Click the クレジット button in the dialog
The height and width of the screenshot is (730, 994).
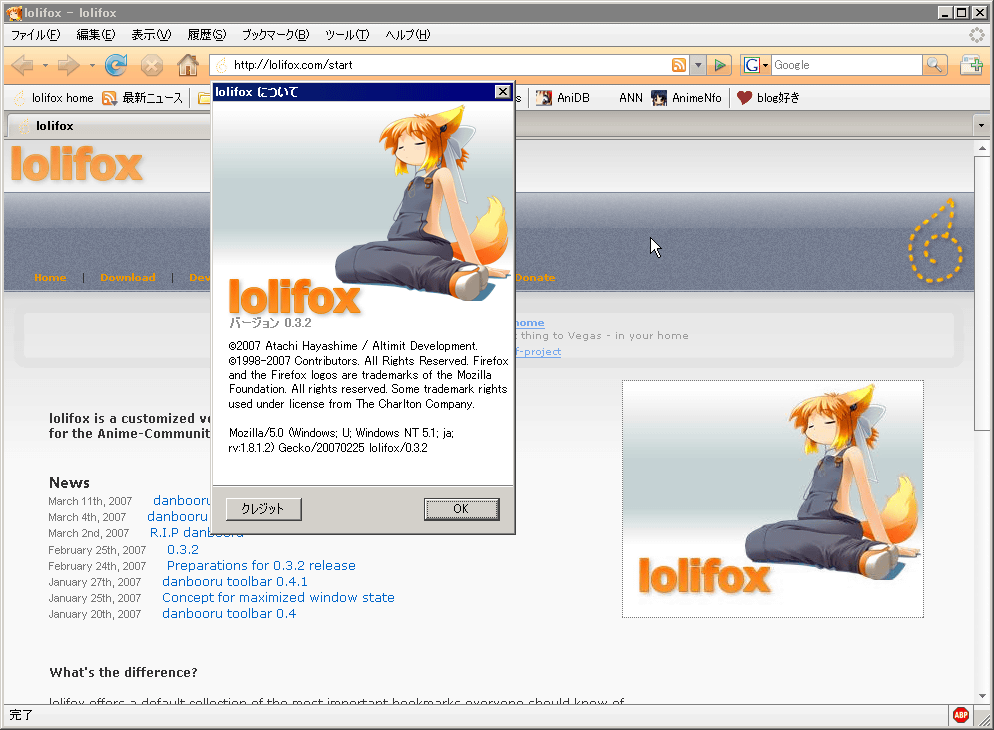(x=263, y=509)
